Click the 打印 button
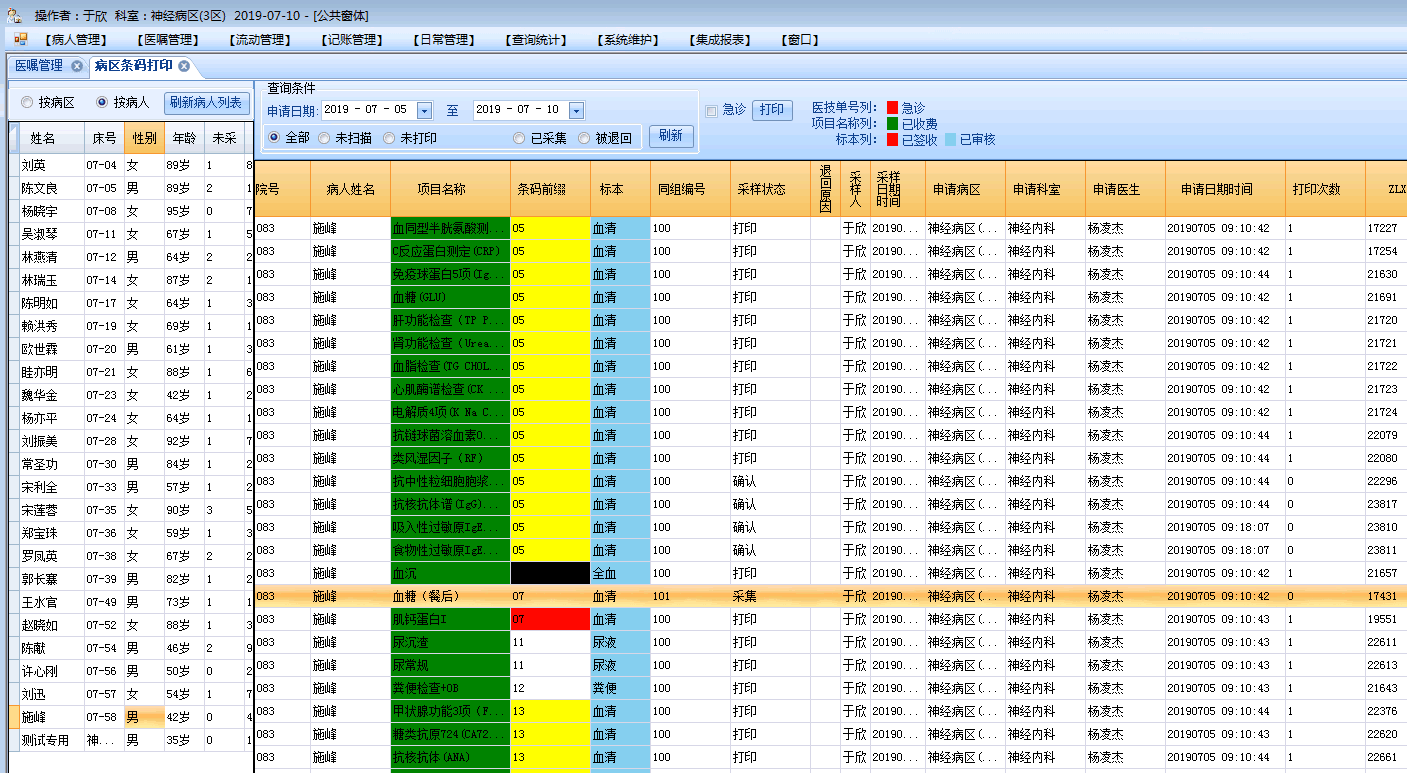1407x773 pixels. (x=772, y=110)
